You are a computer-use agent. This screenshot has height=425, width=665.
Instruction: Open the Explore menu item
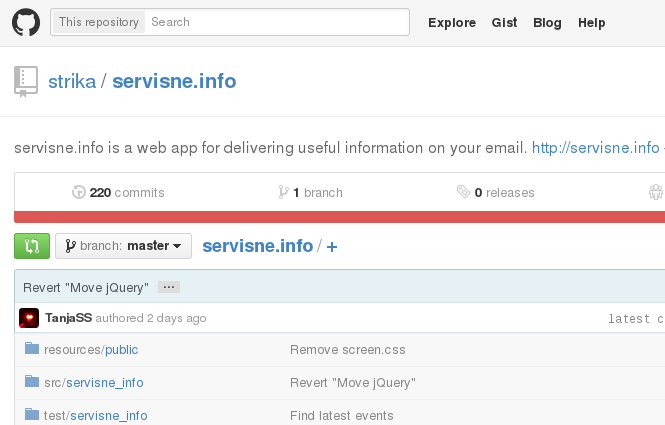click(452, 22)
